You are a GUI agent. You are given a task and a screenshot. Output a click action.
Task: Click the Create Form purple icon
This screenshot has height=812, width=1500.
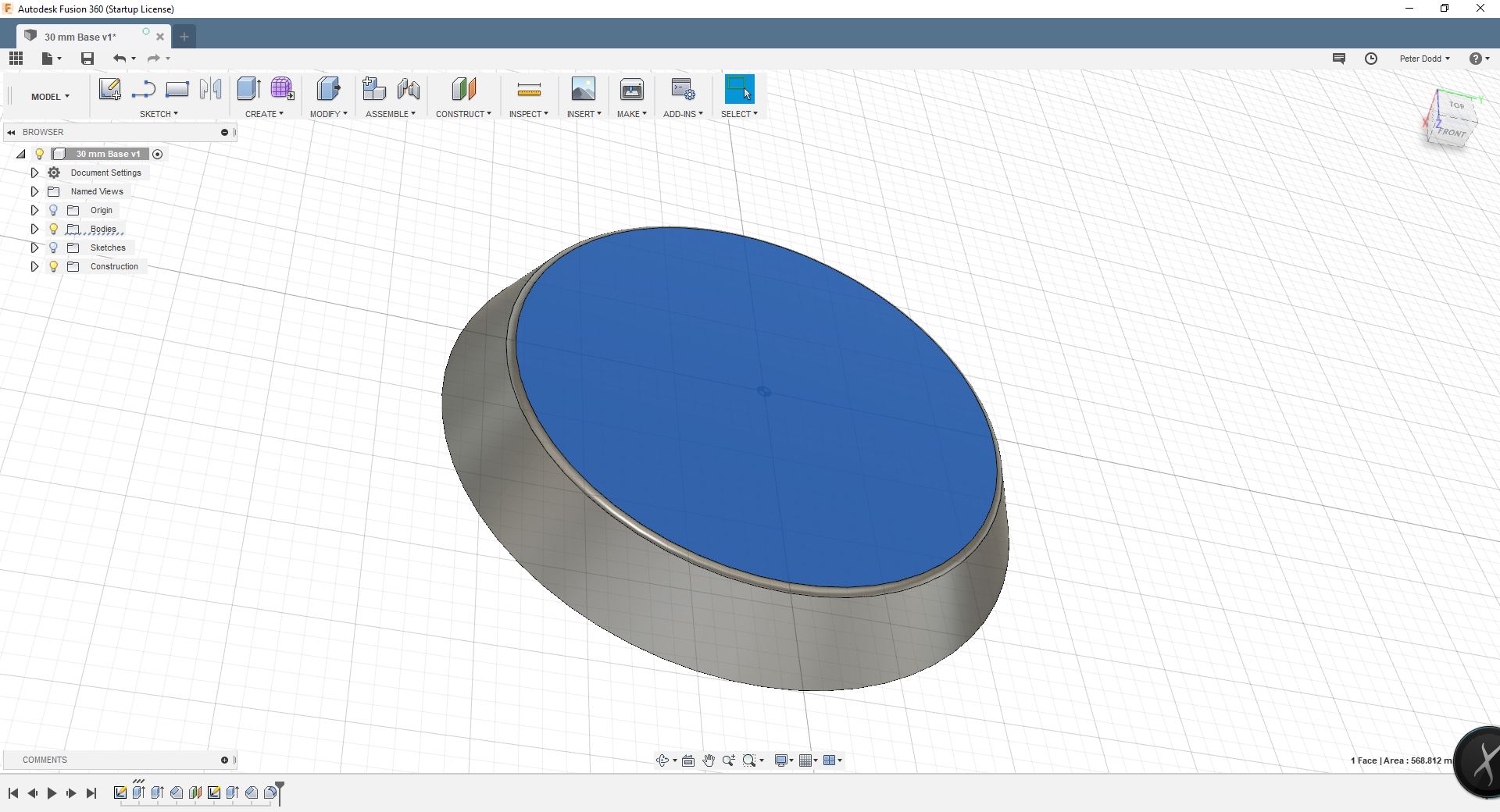[x=282, y=89]
